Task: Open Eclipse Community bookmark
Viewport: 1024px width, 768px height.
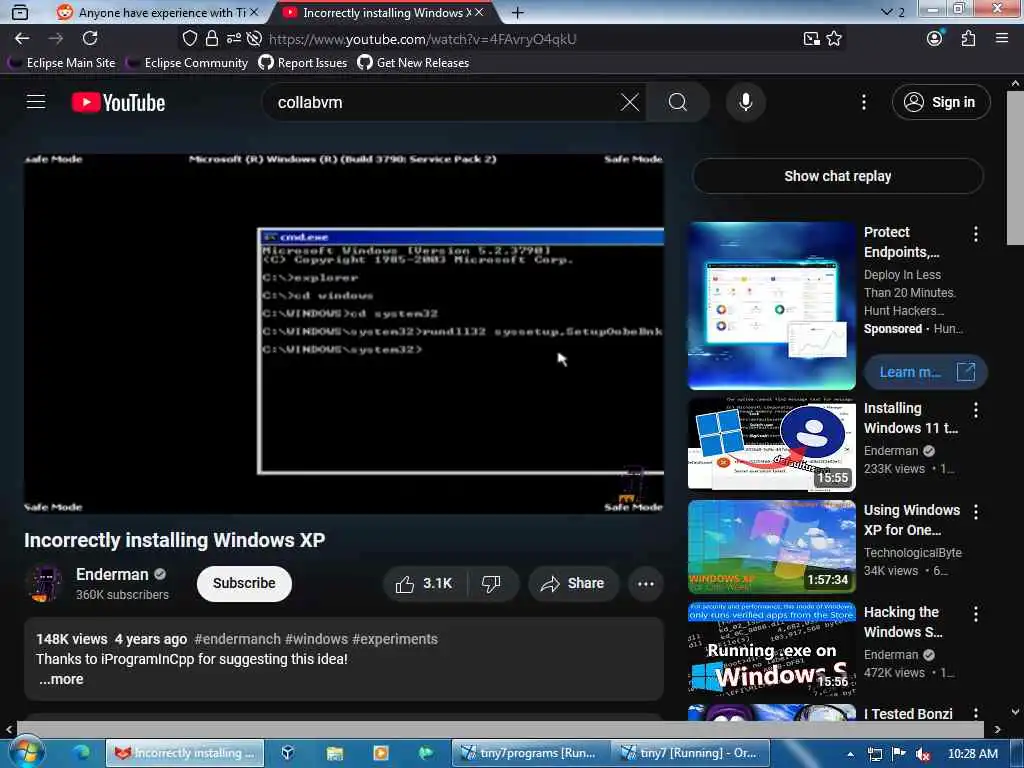Action: [x=187, y=63]
